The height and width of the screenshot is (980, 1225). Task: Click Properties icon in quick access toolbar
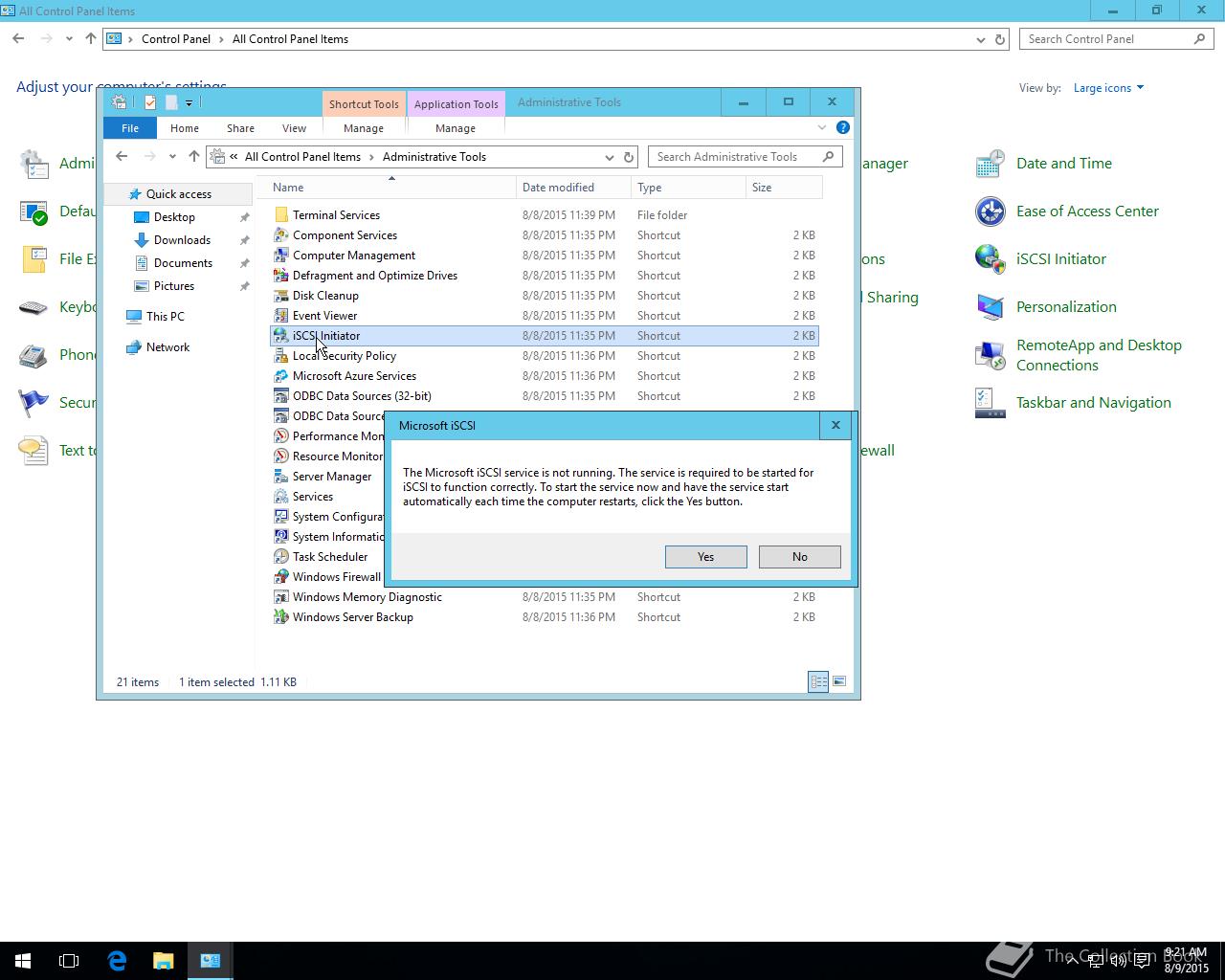150,102
